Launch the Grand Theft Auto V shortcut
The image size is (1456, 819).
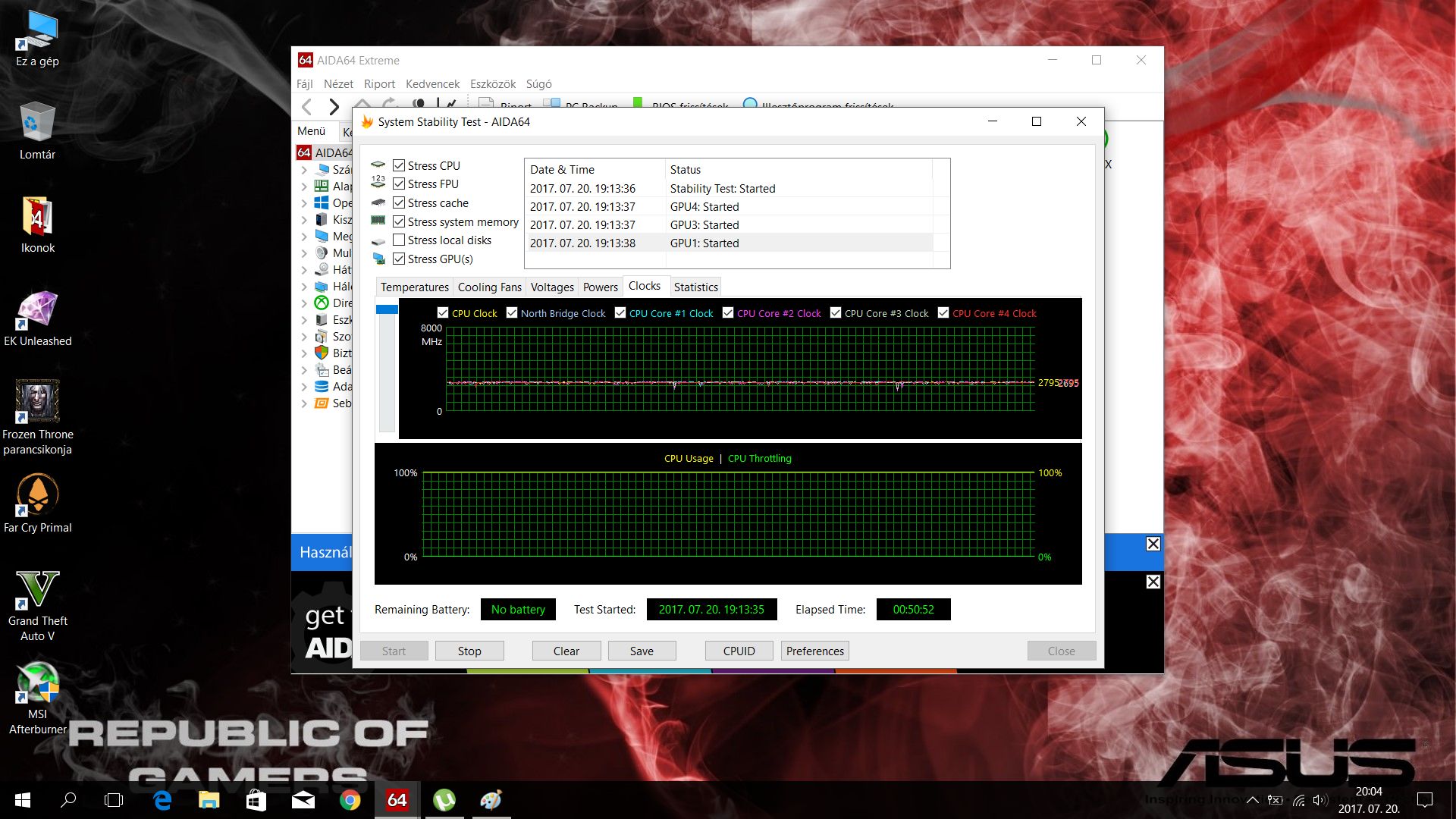coord(37,605)
